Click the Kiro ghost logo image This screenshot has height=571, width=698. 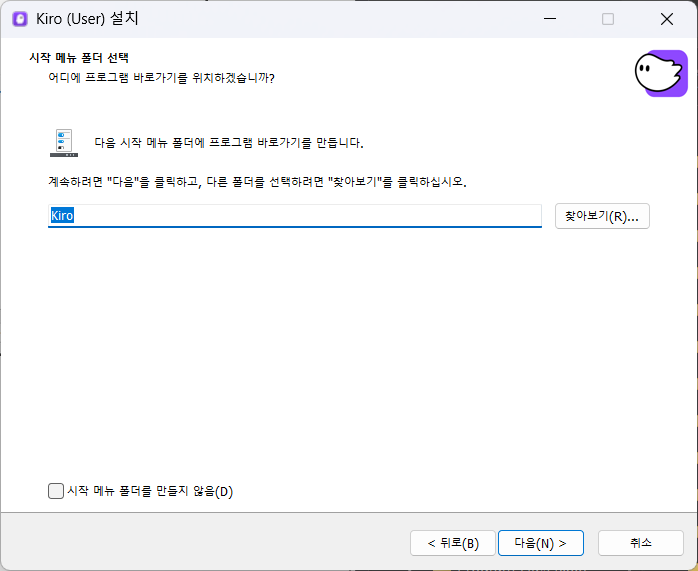661,73
